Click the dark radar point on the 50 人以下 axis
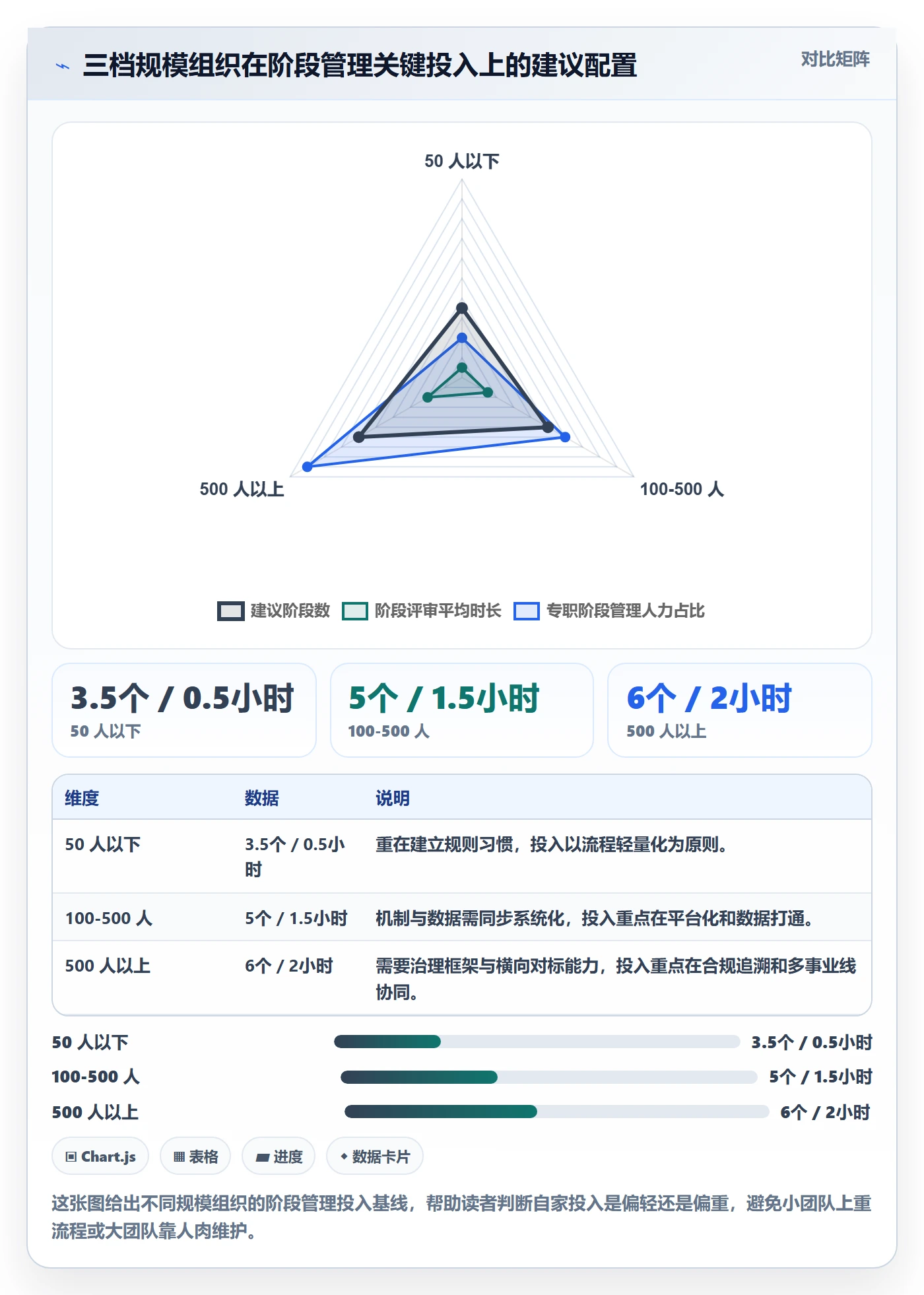Viewport: 924px width, 1295px height. (x=462, y=308)
